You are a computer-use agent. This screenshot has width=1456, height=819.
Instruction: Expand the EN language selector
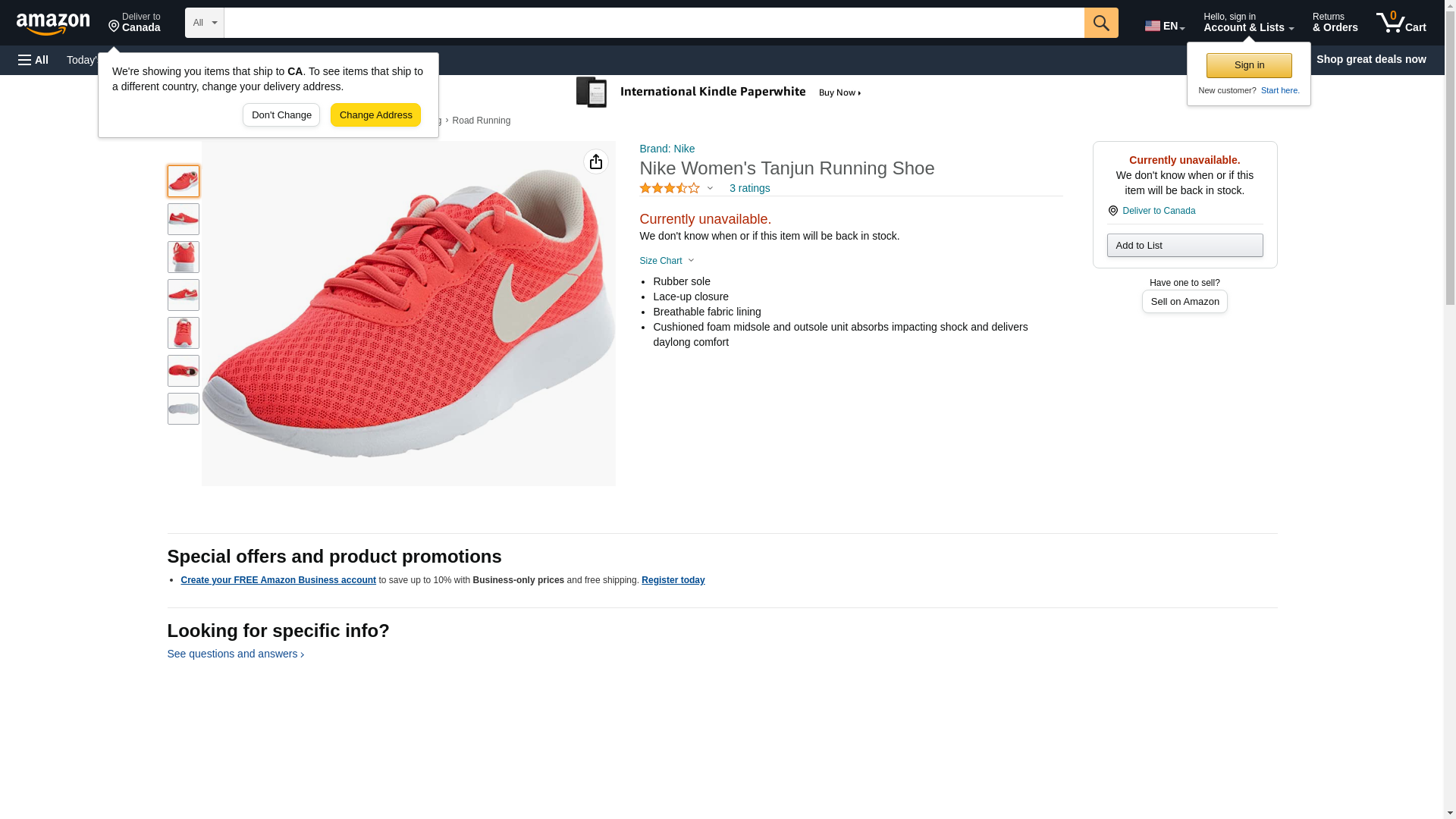1164,26
